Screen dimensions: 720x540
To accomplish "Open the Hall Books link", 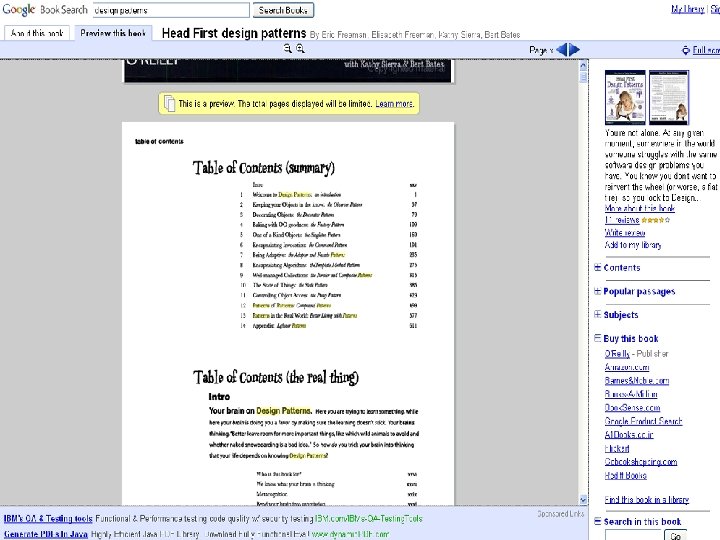I will point(625,475).
